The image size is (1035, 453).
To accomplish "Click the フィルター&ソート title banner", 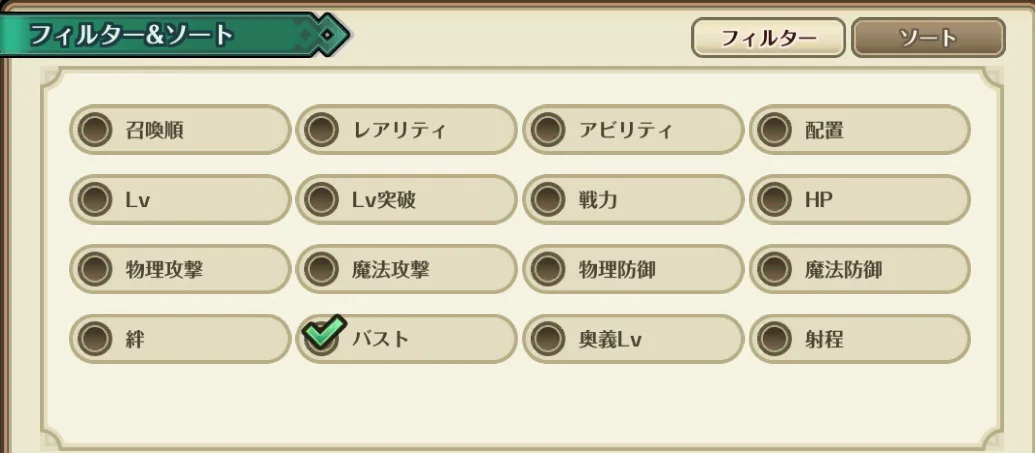I will (173, 35).
